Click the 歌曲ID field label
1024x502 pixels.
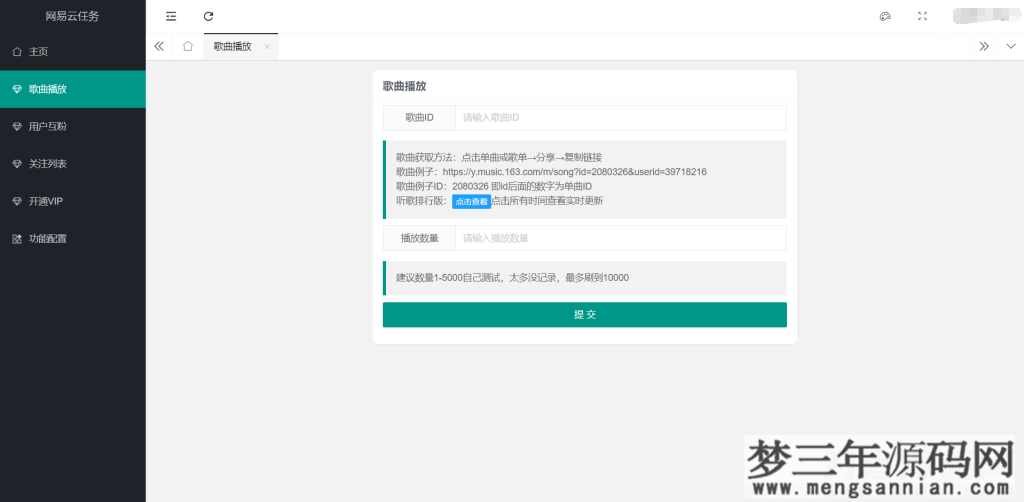[419, 118]
